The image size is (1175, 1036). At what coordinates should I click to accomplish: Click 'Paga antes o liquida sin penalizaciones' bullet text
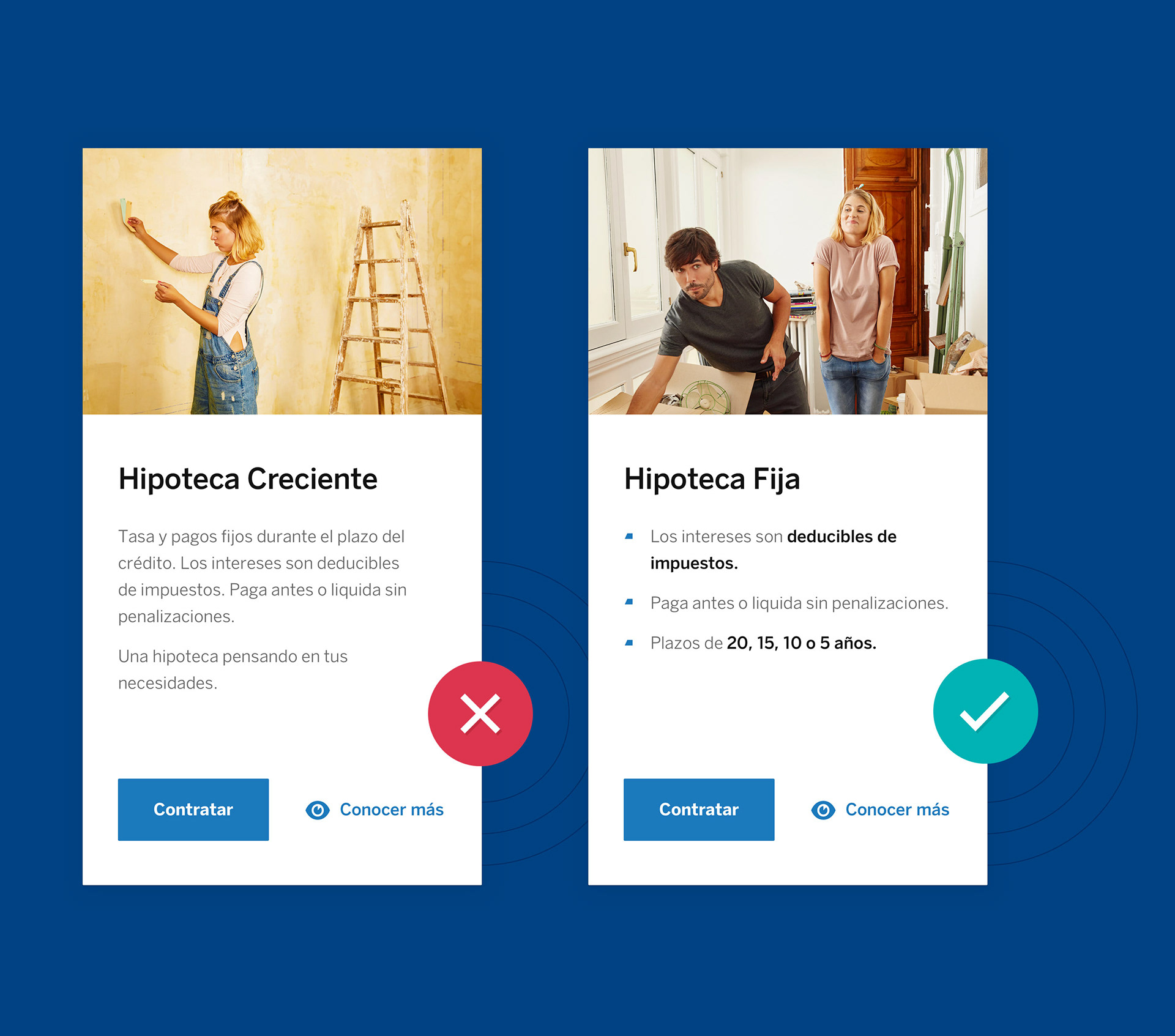pyautogui.click(x=799, y=603)
